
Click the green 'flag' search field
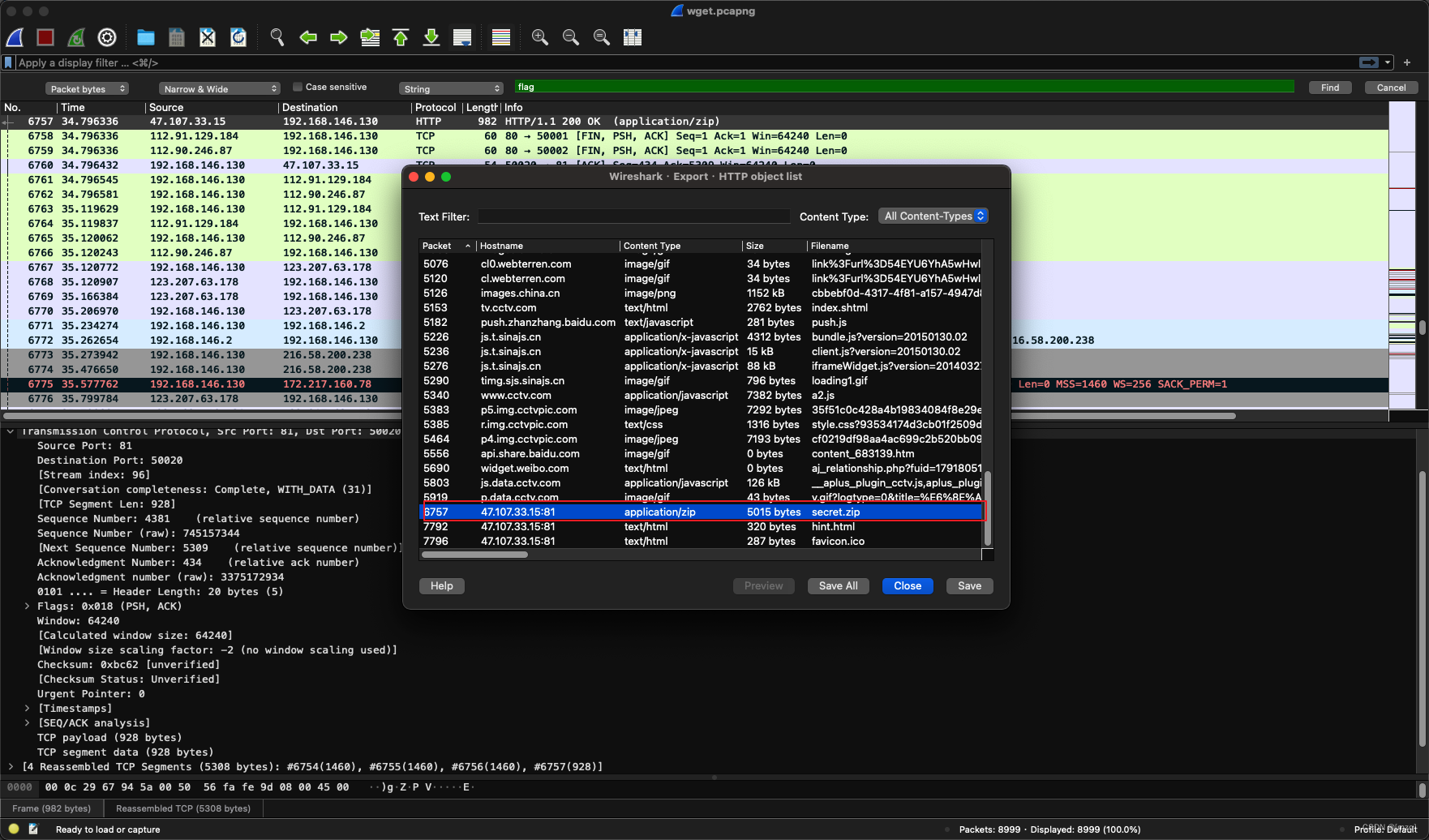pyautogui.click(x=904, y=87)
